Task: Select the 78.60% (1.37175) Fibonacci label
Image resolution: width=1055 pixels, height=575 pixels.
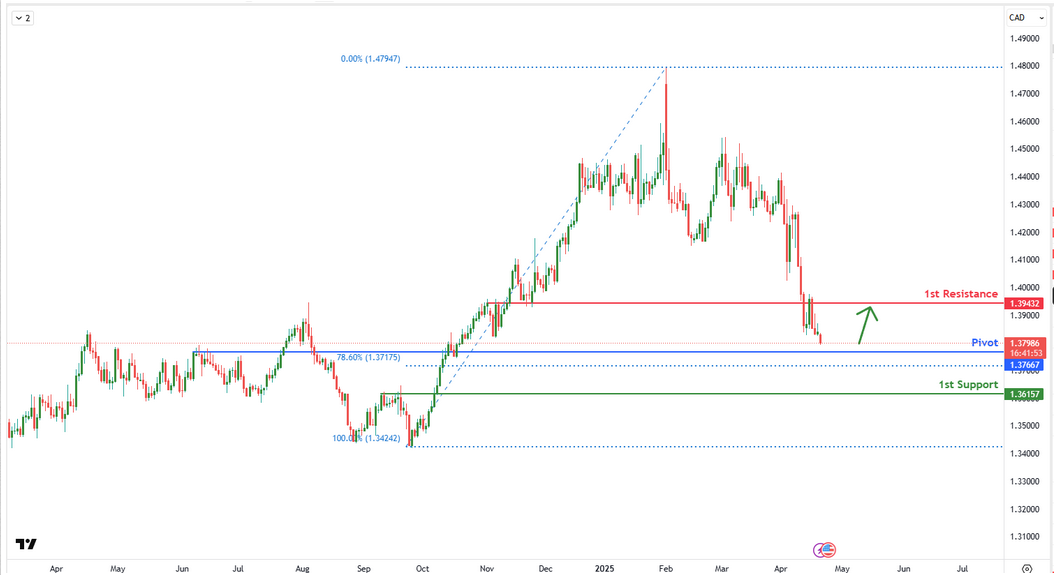Action: click(368, 358)
